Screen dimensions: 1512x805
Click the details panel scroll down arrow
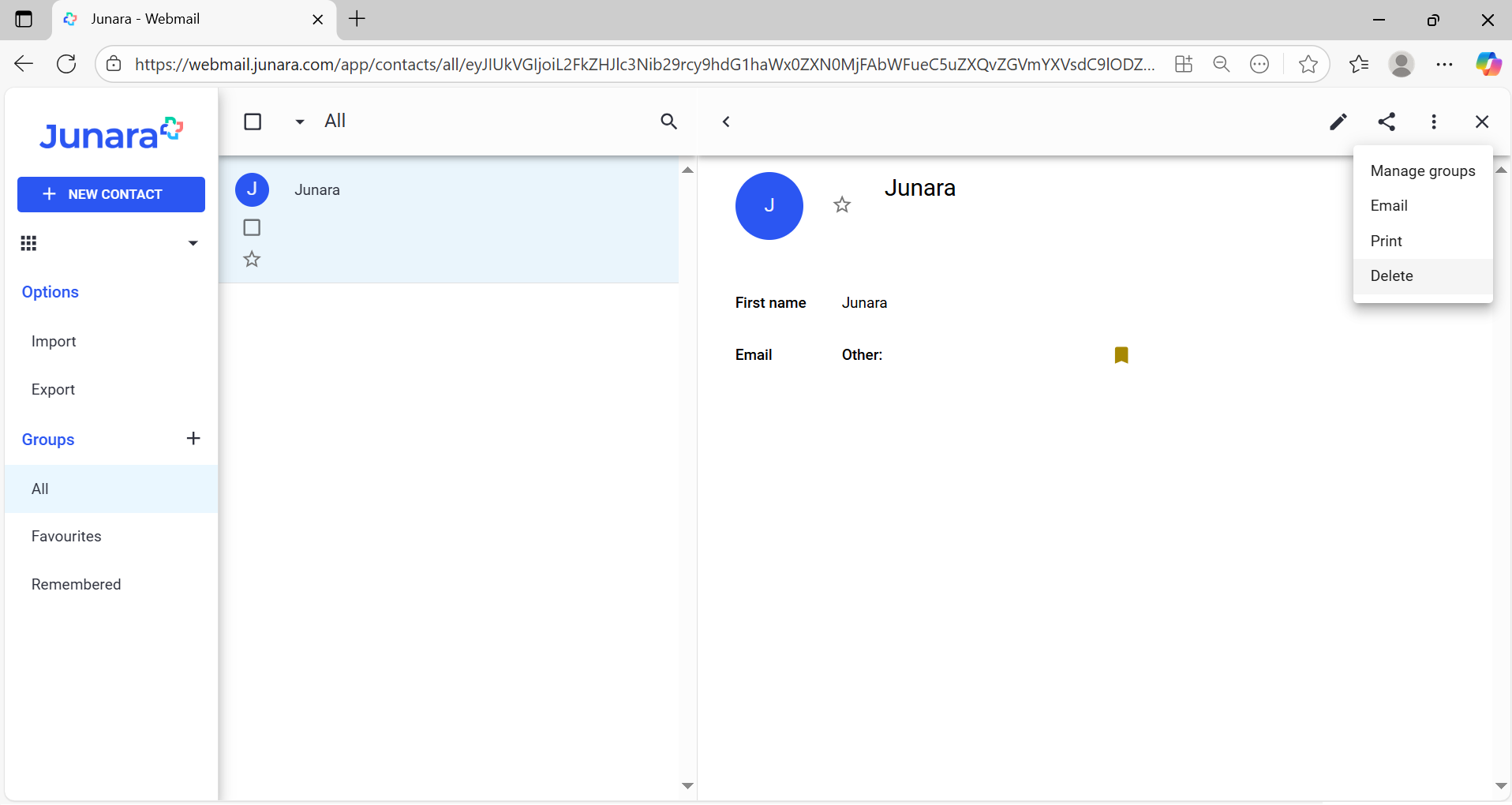click(1502, 786)
